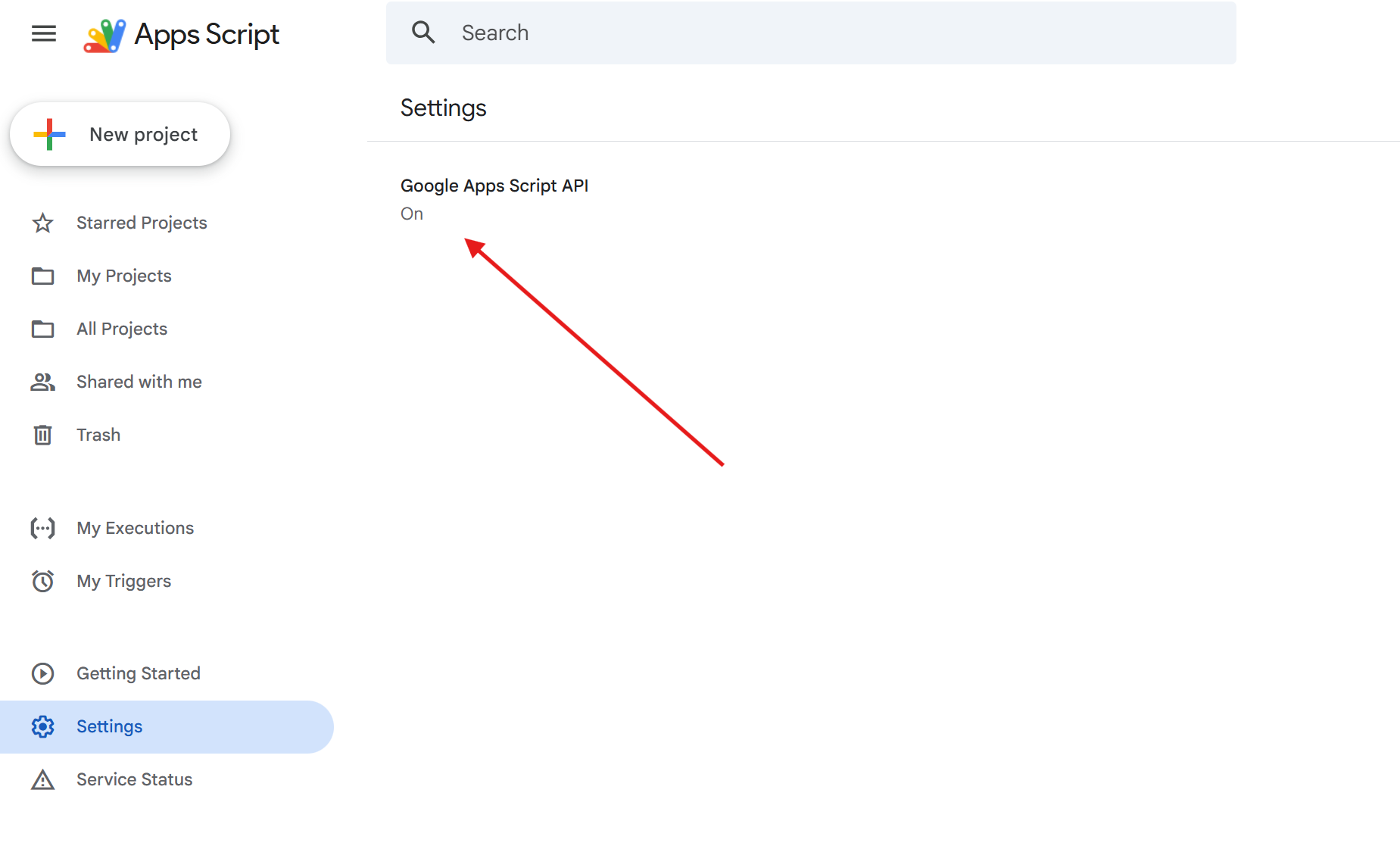Click the Apps Script logo icon
Image resolution: width=1400 pixels, height=849 pixels.
click(104, 35)
